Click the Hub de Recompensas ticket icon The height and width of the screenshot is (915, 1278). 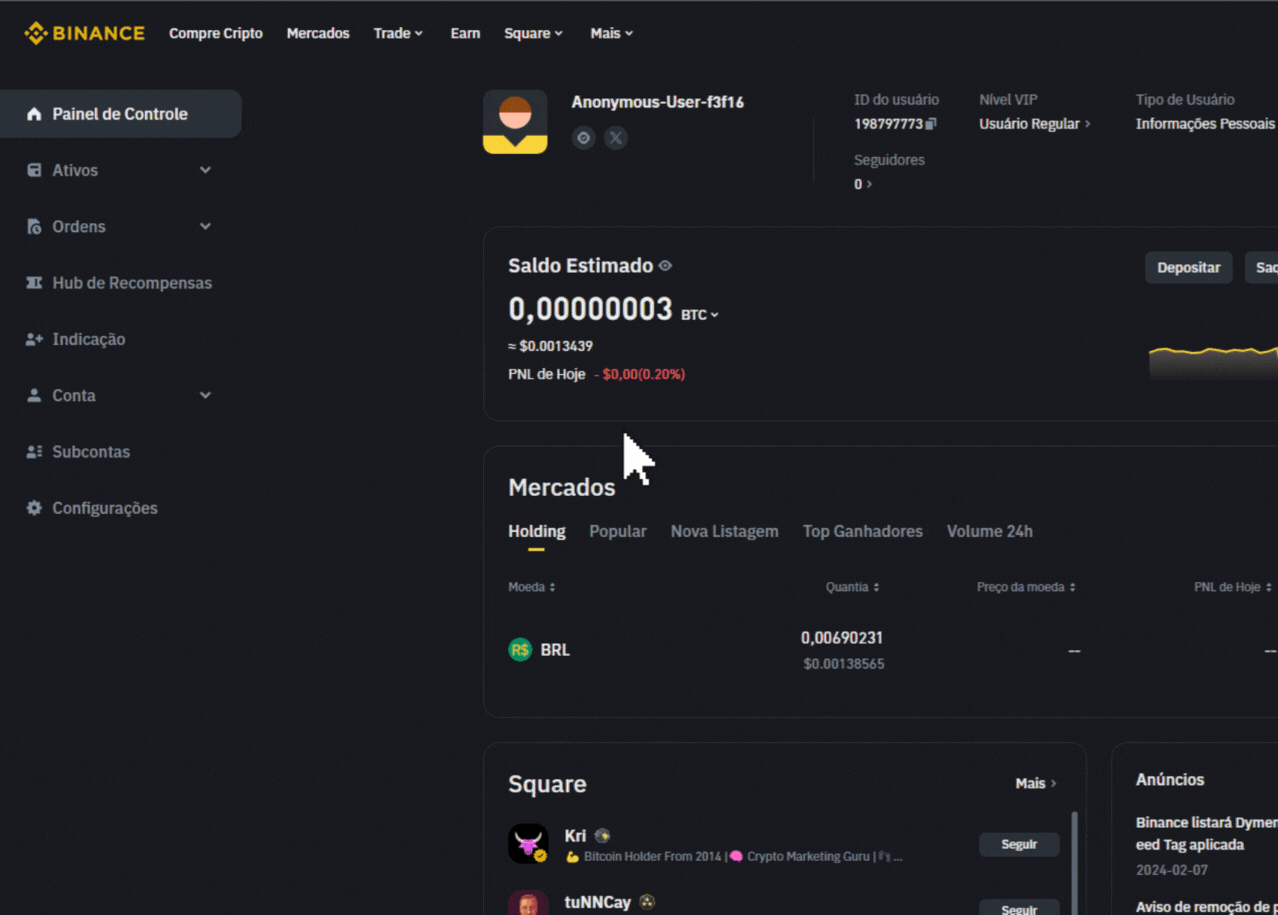[34, 283]
